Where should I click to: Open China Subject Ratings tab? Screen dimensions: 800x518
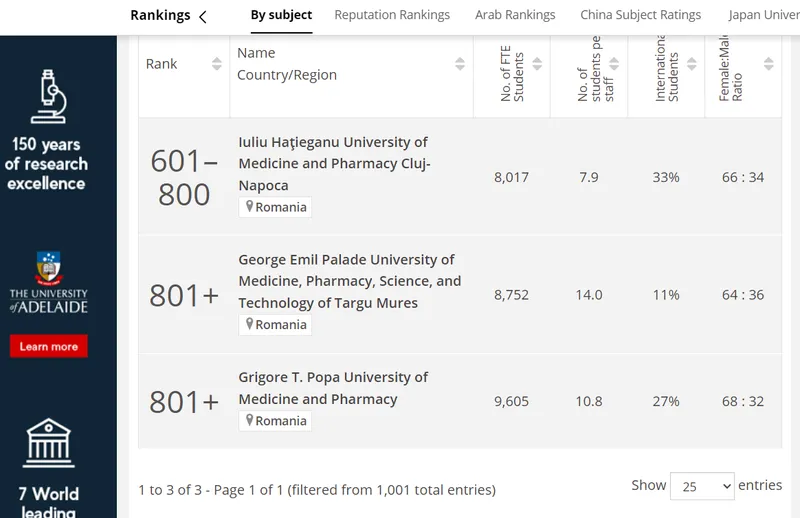(x=640, y=15)
